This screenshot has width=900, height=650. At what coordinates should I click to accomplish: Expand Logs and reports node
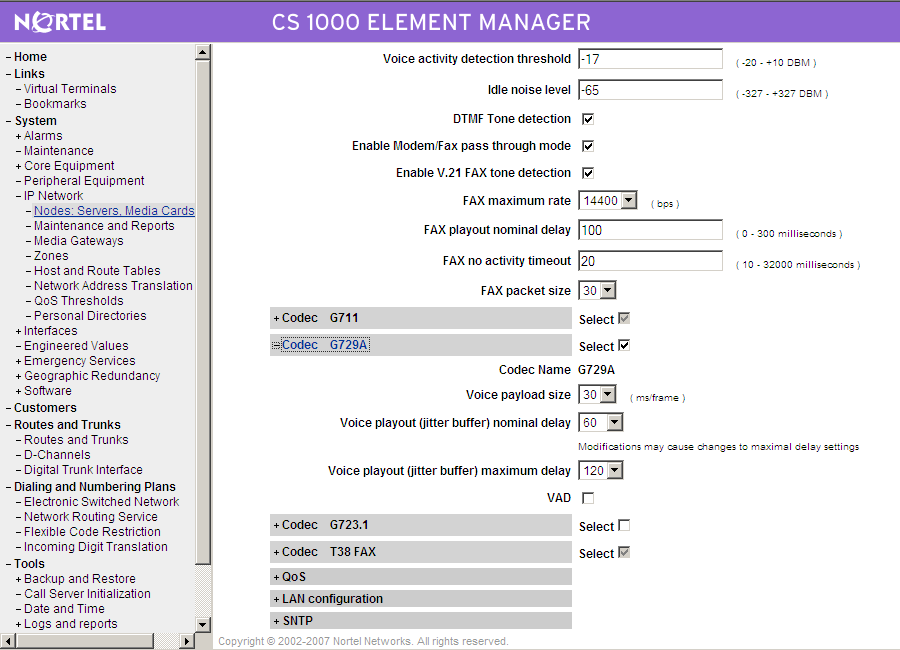tap(19, 624)
